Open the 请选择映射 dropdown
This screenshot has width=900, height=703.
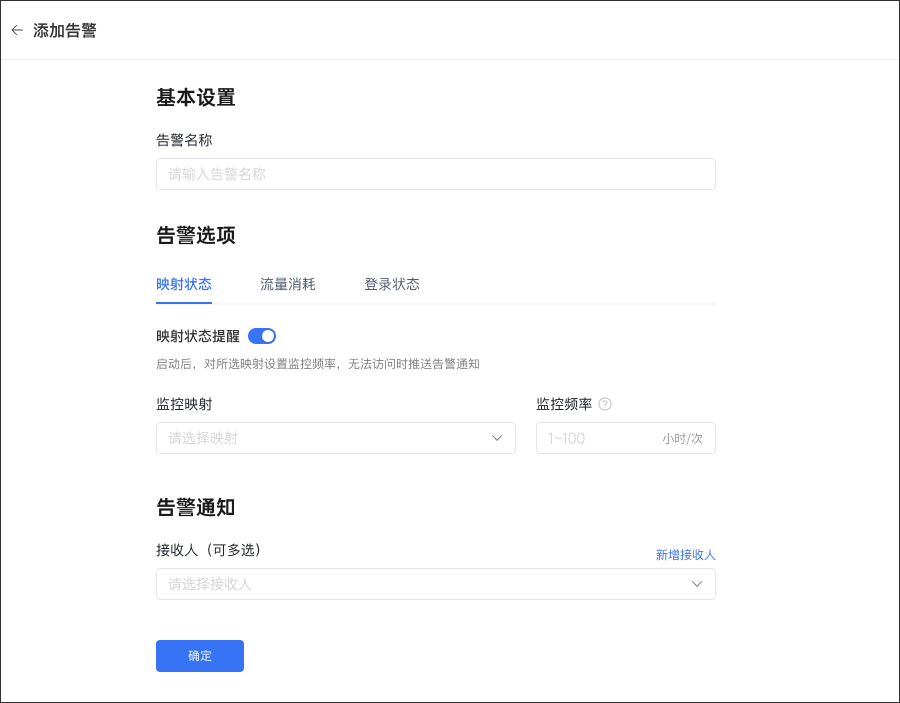point(320,438)
